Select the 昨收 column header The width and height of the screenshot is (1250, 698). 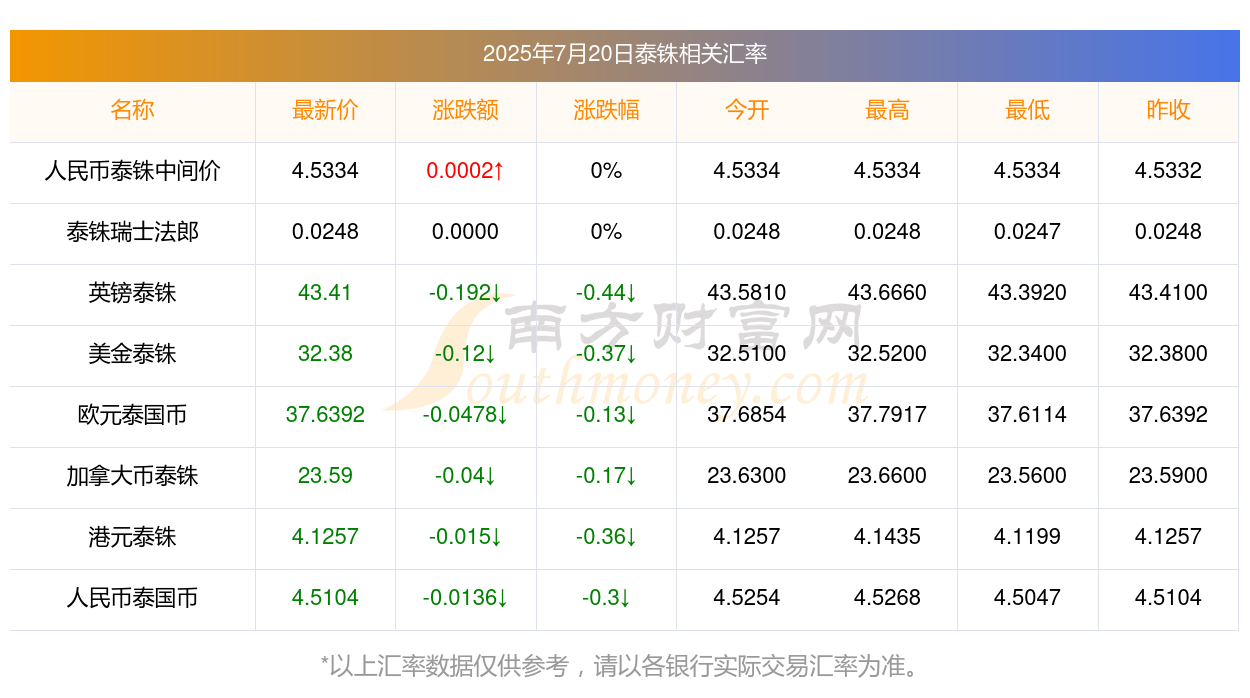coord(1168,110)
